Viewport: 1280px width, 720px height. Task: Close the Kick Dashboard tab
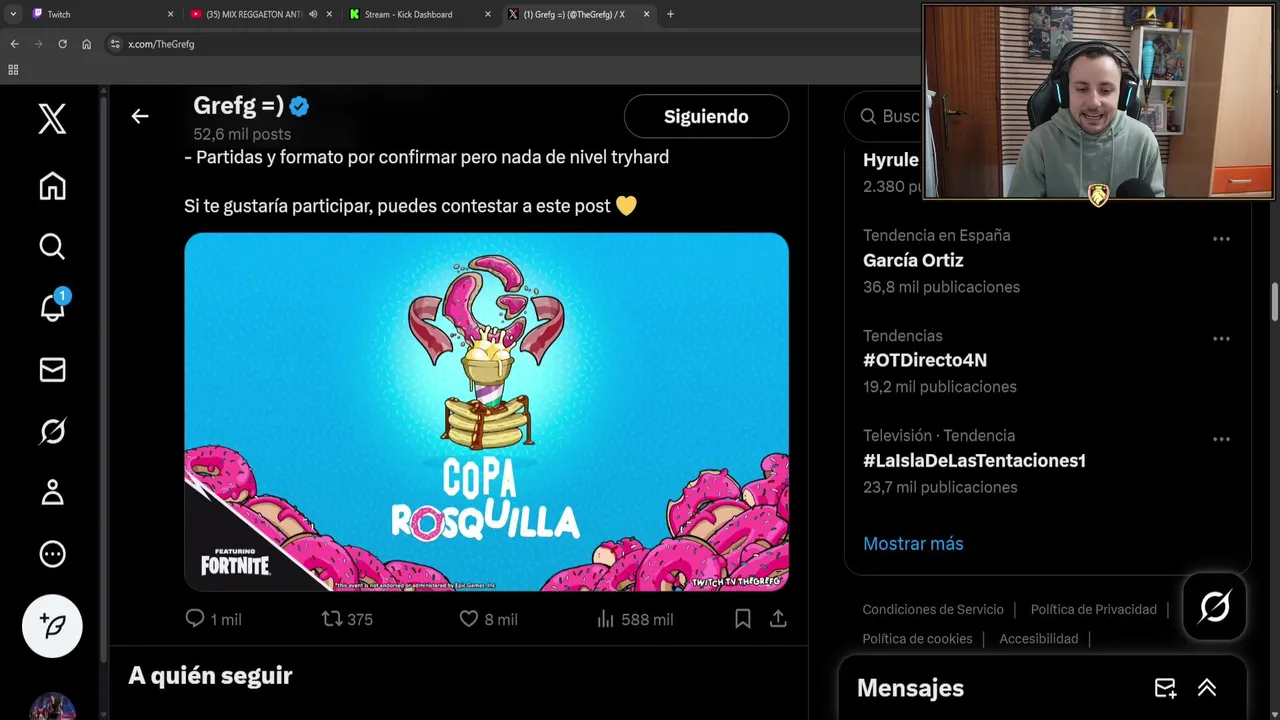[488, 14]
